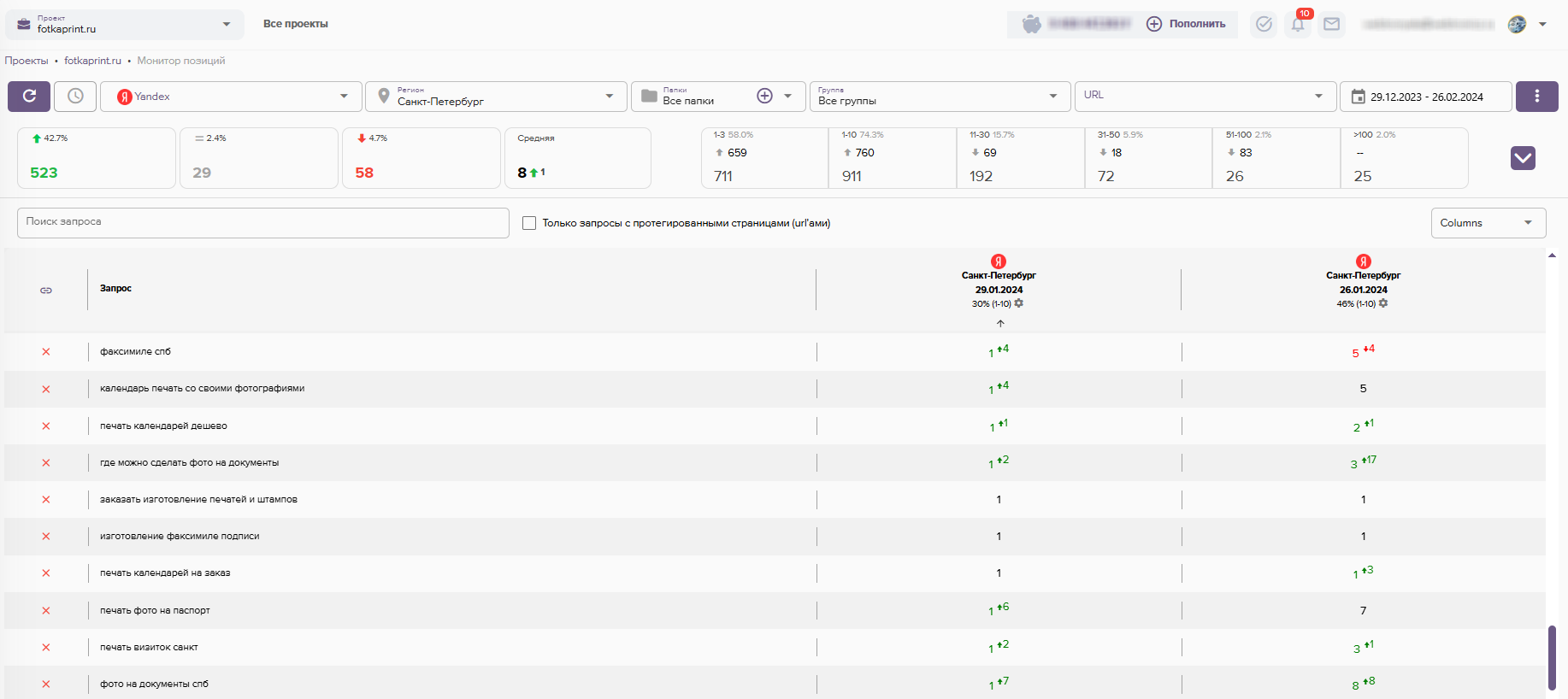Click the table vertical scrollbar thumb
1568x699 pixels.
[x=1552, y=656]
